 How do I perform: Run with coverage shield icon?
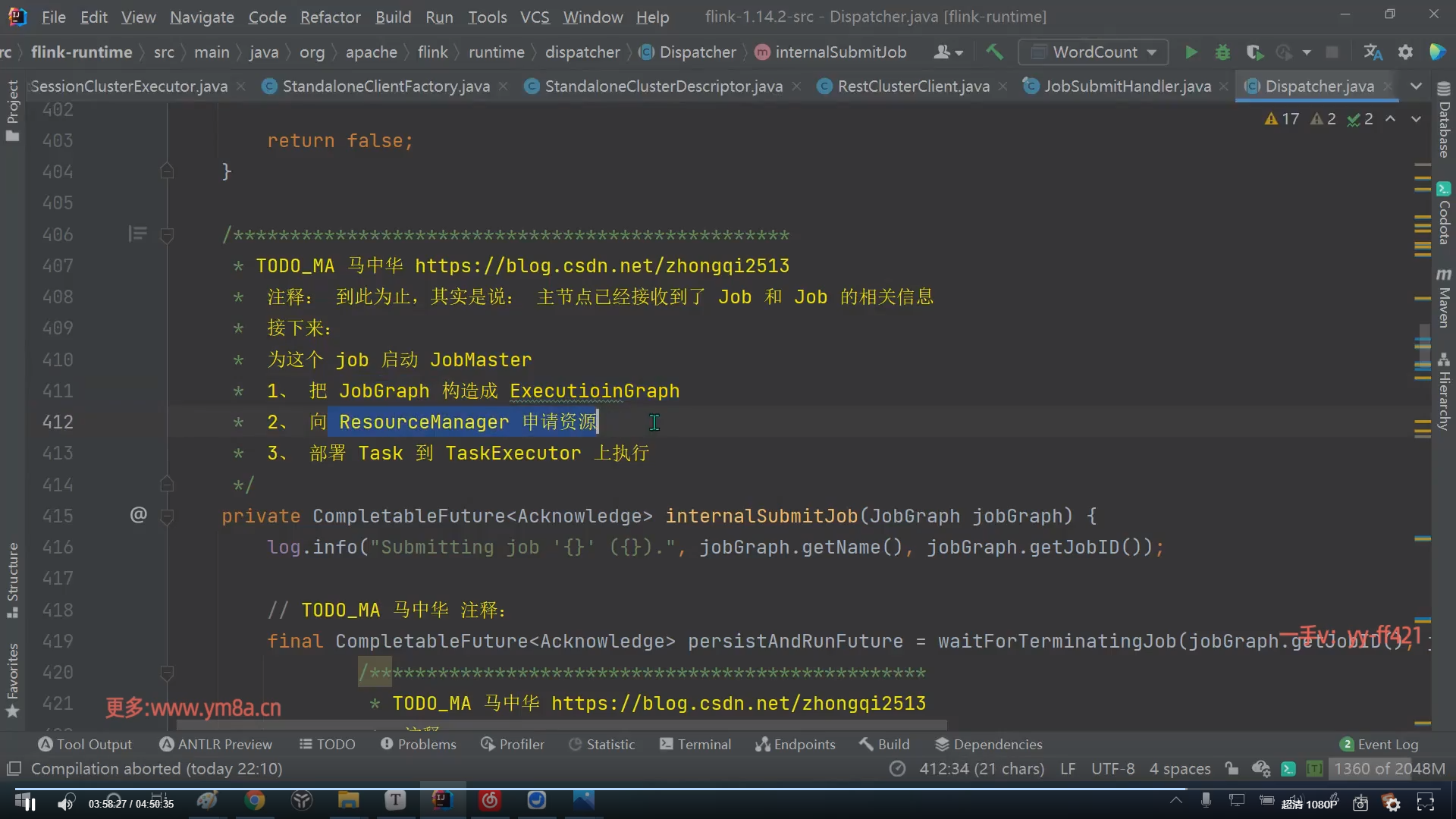pos(1254,52)
